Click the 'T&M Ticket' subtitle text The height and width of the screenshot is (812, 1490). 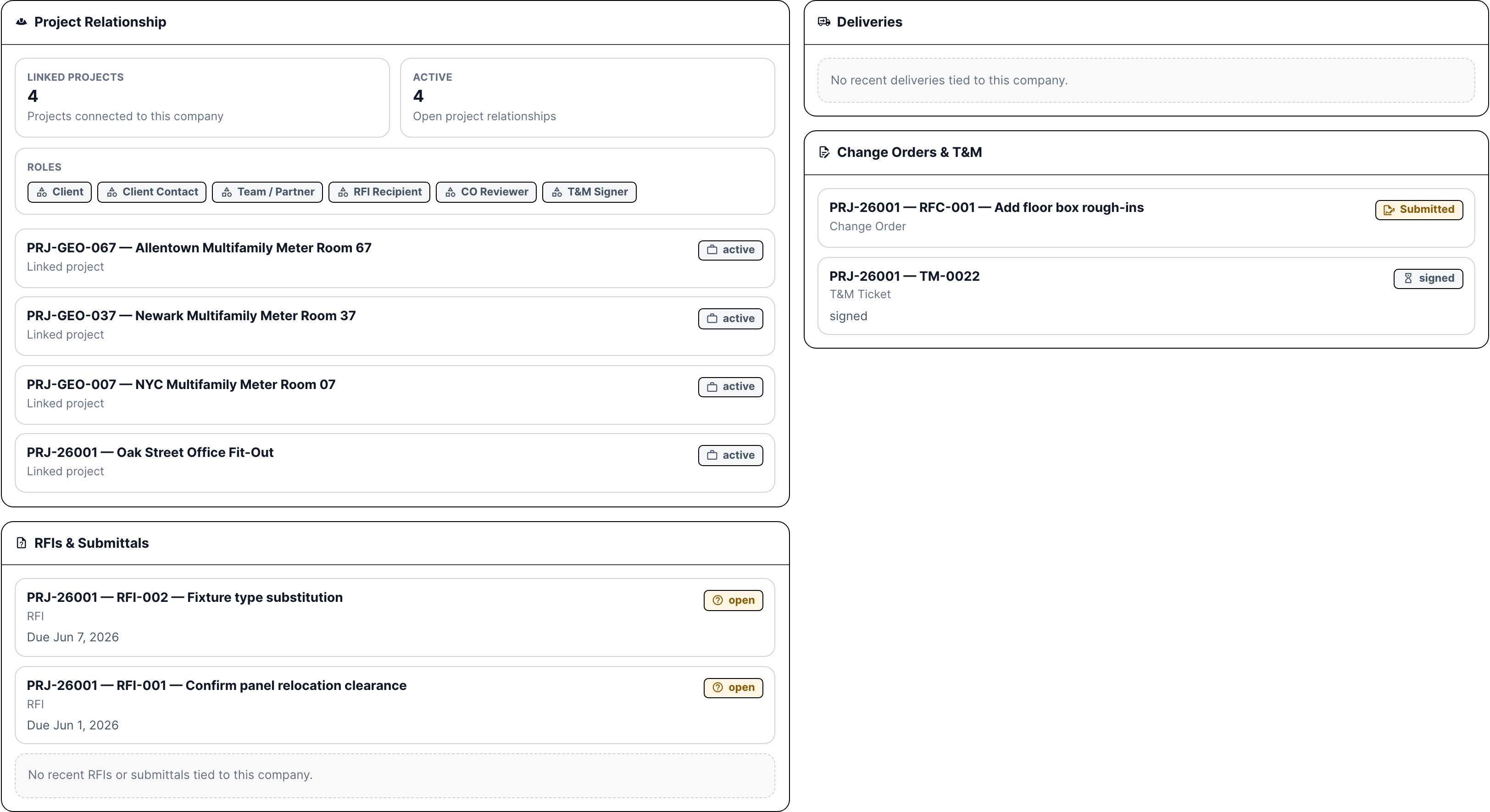pos(860,295)
